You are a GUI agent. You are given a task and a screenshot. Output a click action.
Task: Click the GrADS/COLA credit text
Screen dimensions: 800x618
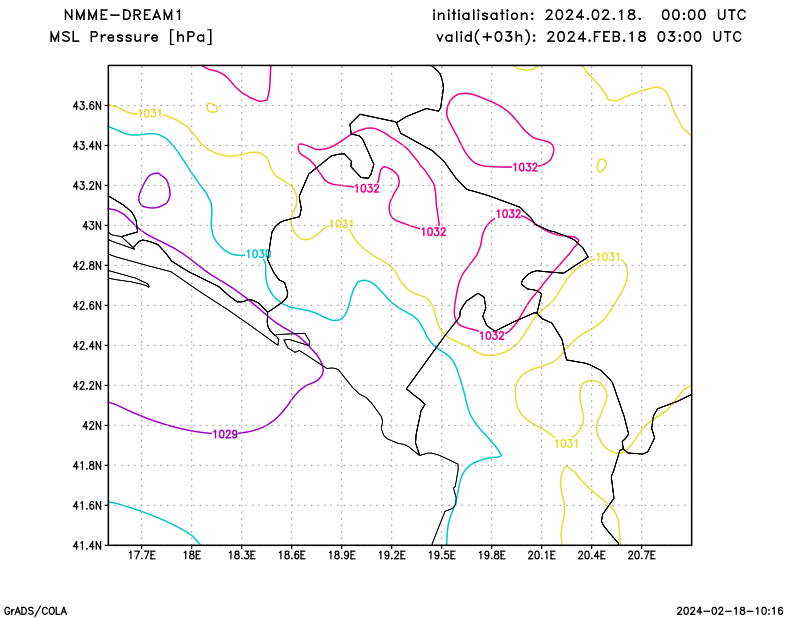[x=35, y=611]
